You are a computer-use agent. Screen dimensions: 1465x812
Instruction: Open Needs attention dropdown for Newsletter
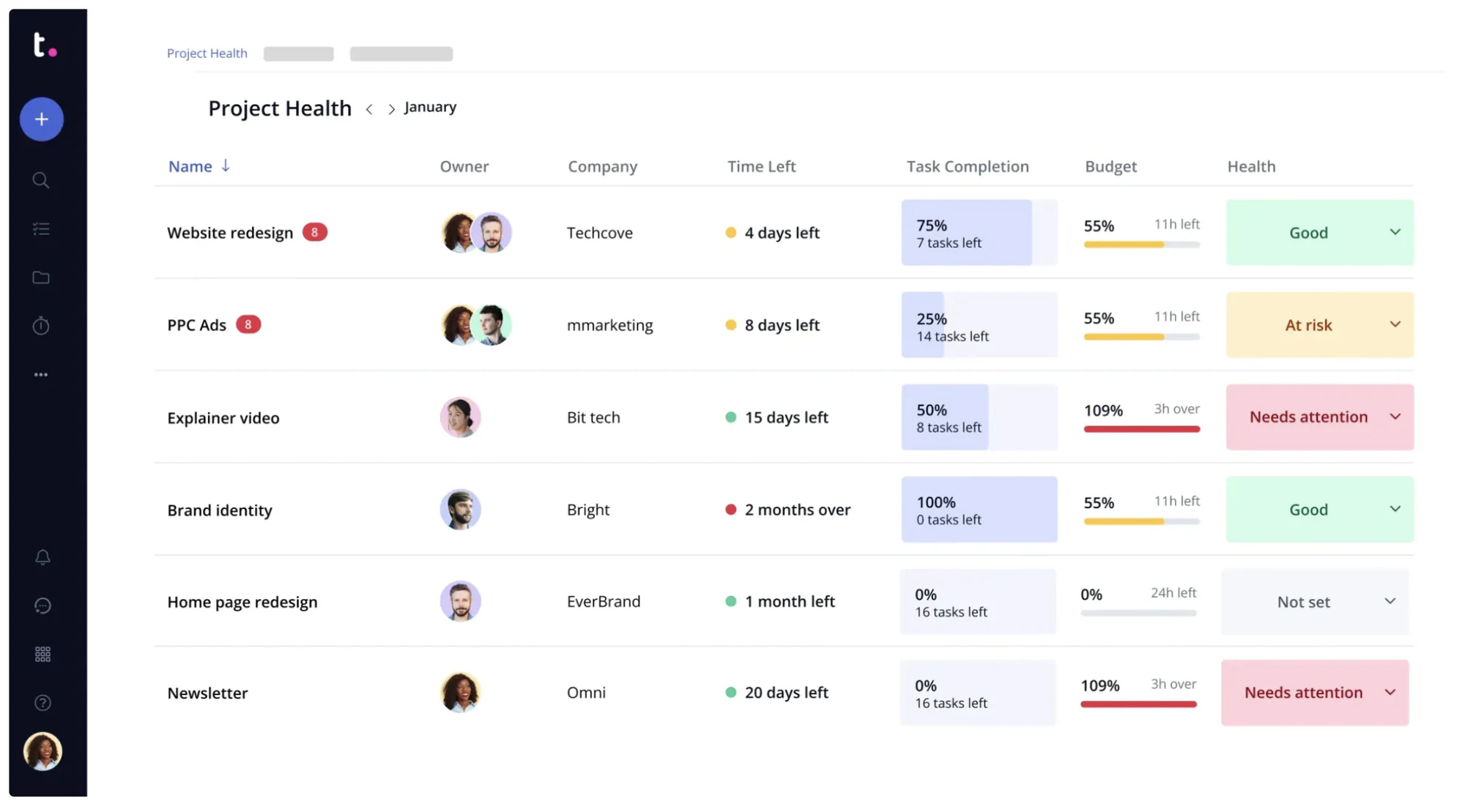[1315, 693]
